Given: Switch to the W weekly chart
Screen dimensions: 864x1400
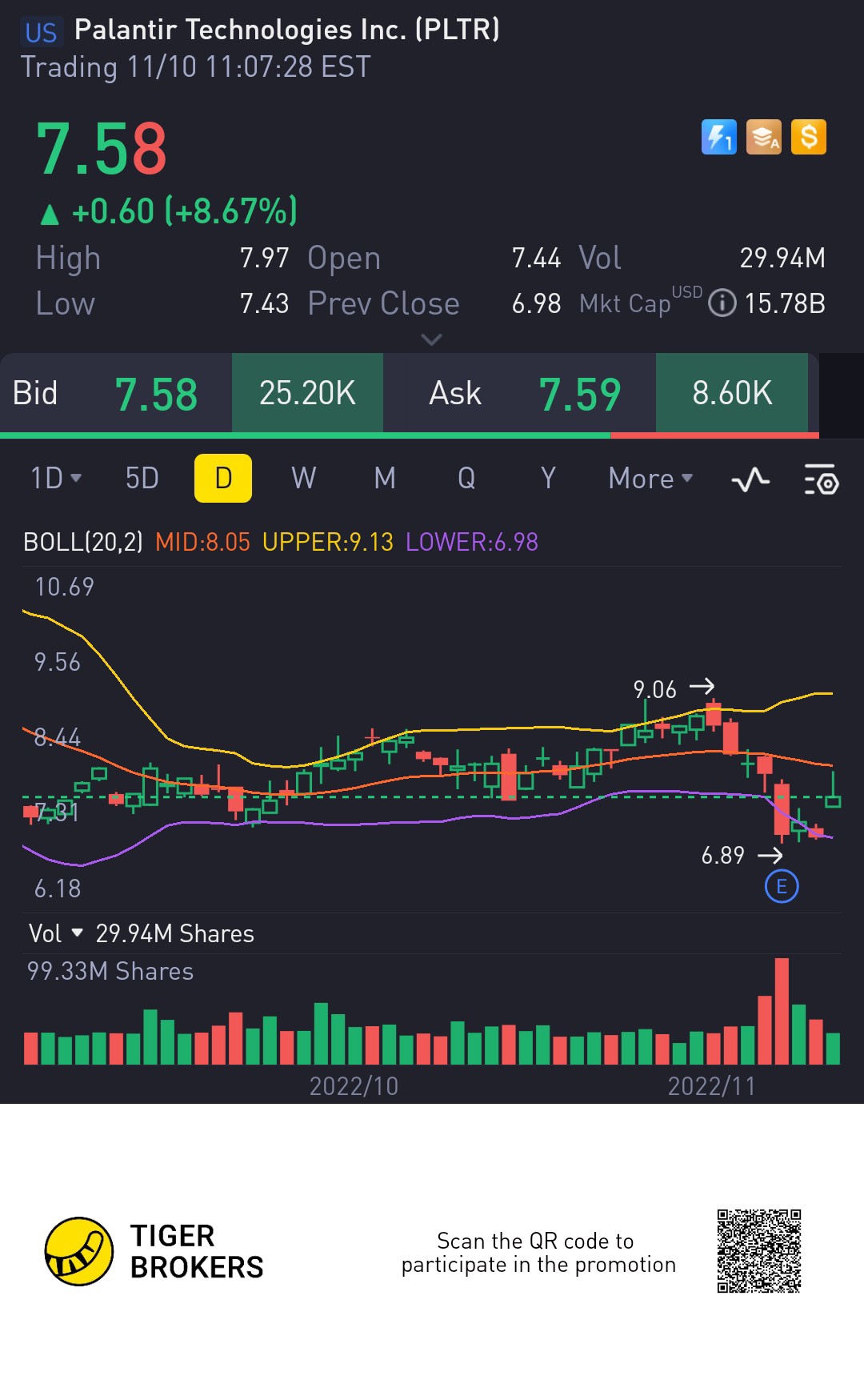Looking at the screenshot, I should pos(304,479).
